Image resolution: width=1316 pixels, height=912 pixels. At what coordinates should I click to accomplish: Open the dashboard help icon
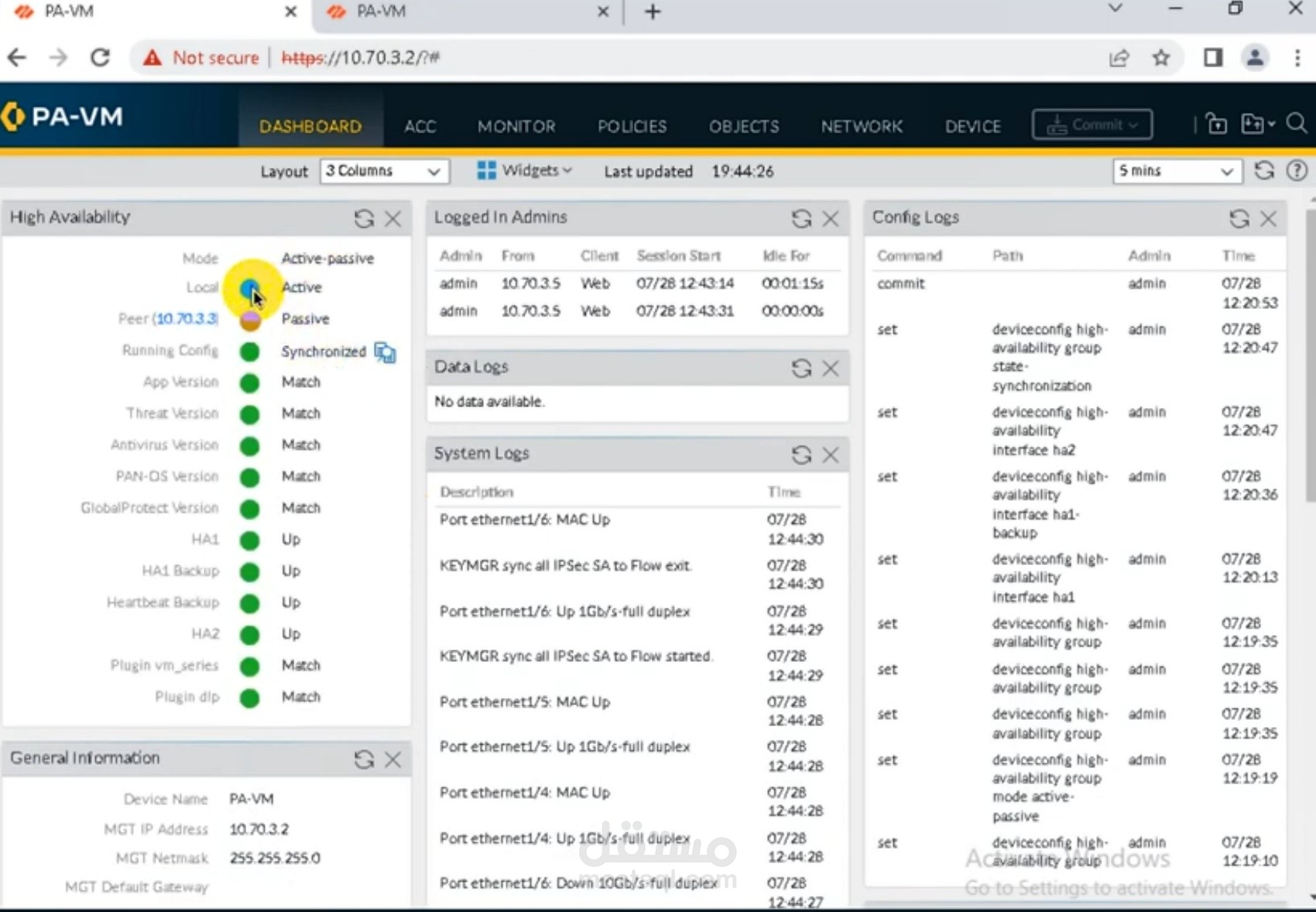tap(1297, 170)
